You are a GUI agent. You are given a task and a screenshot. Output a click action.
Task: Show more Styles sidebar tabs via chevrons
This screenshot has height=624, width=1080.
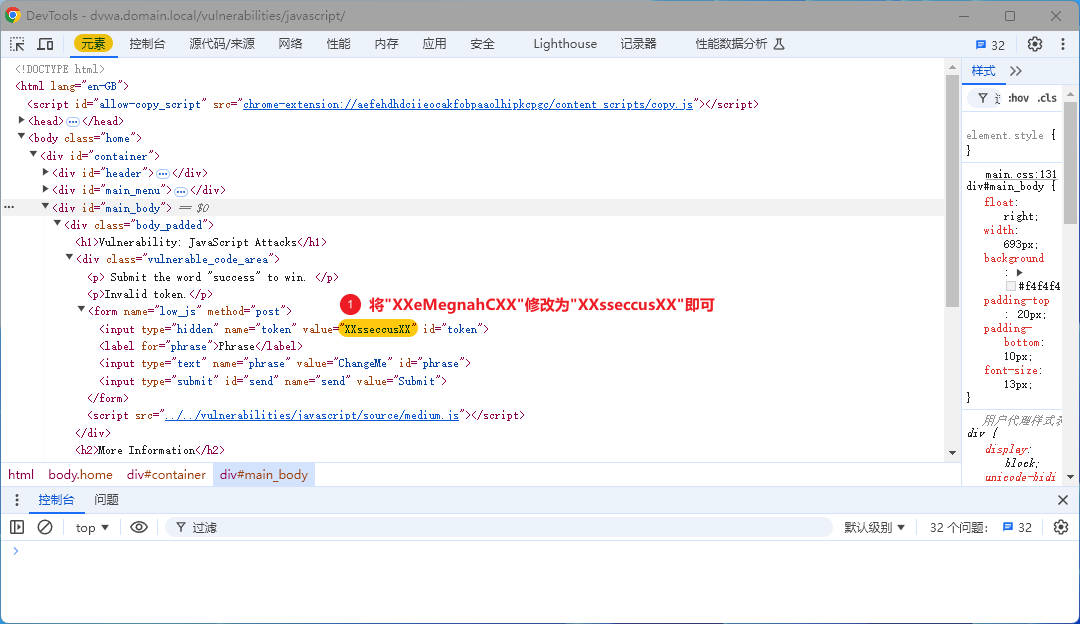click(1016, 71)
